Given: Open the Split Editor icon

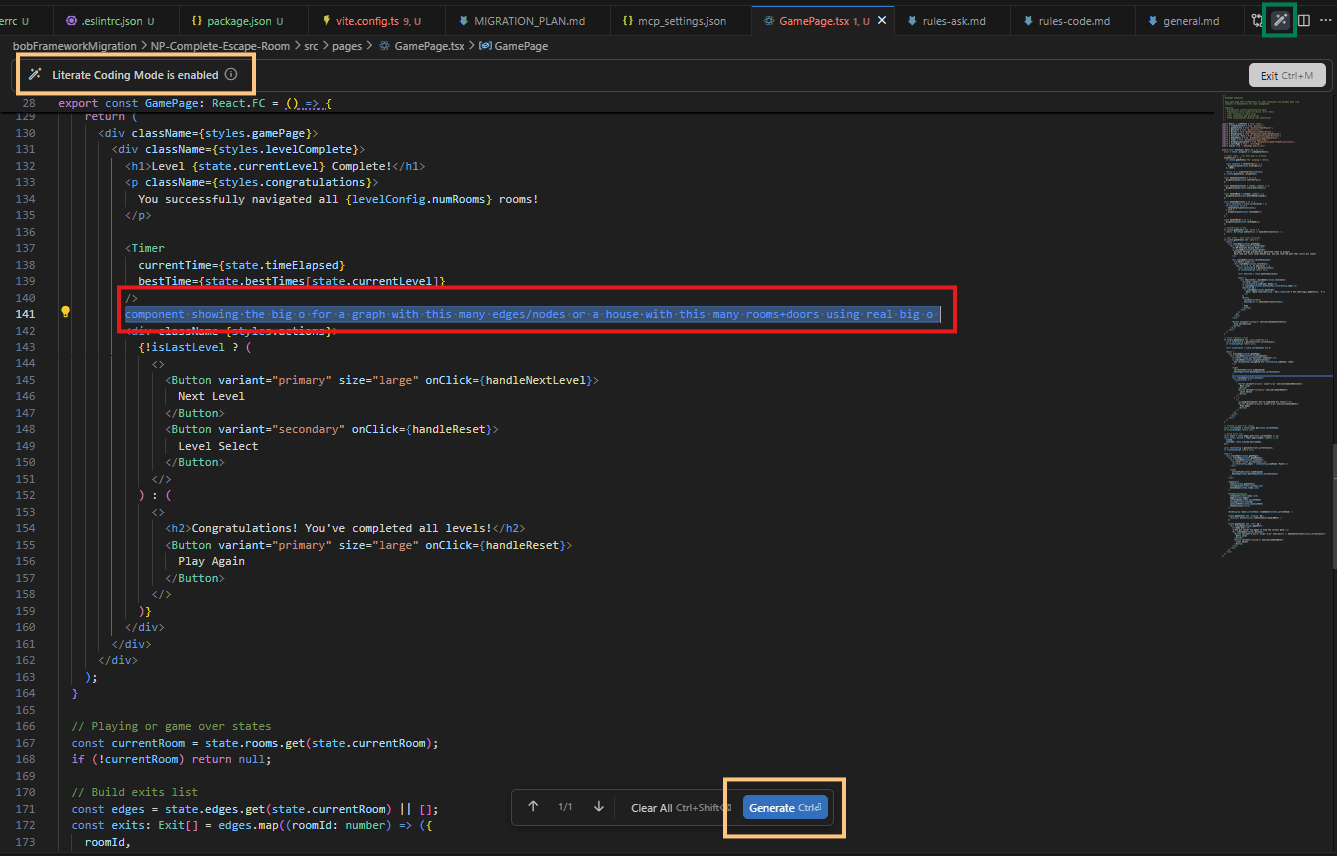Looking at the screenshot, I should [1303, 20].
